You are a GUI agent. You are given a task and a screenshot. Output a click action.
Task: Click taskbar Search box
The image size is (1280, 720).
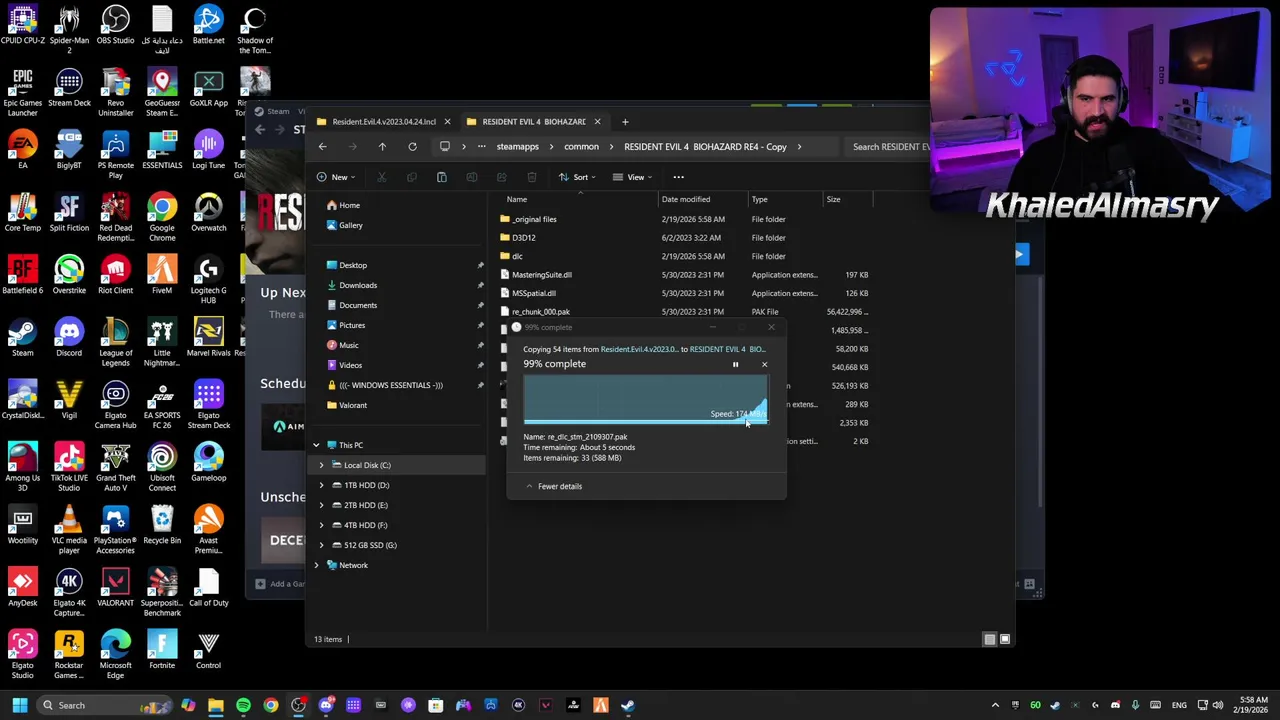(105, 705)
